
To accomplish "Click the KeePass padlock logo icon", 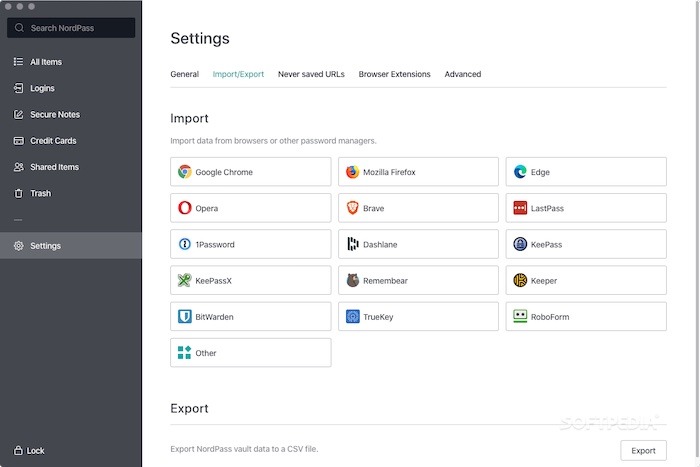I will (x=520, y=244).
